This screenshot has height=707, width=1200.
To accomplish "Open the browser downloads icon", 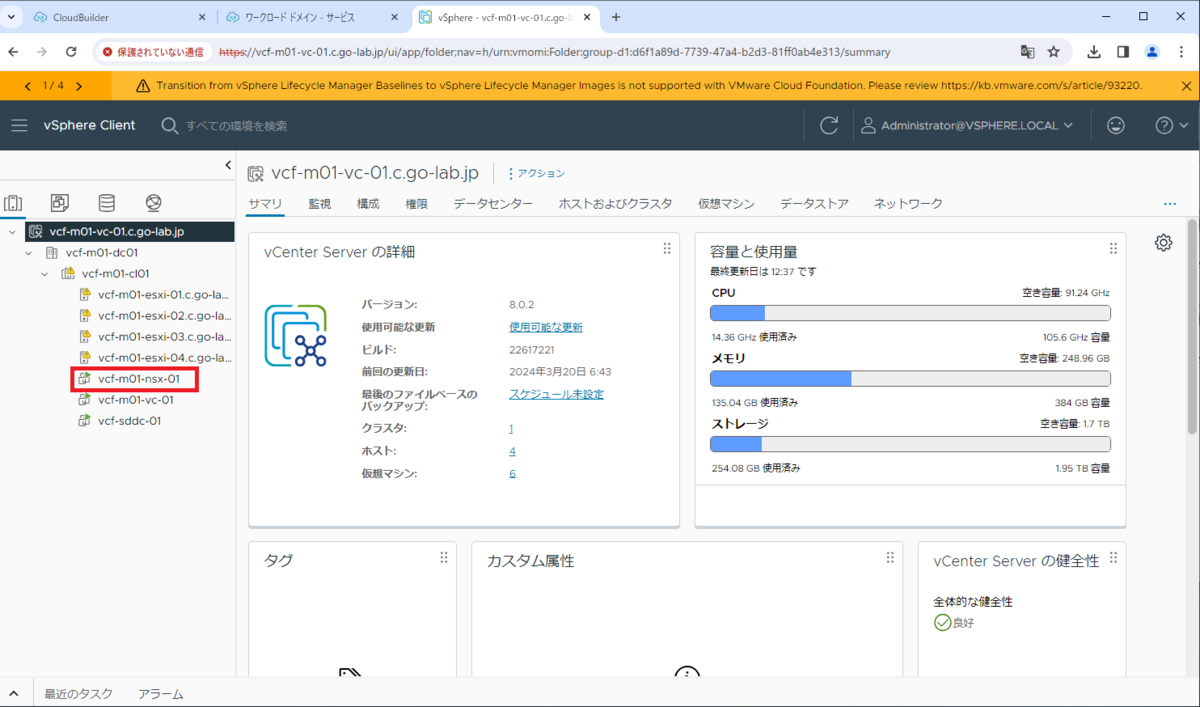I will 1095,51.
